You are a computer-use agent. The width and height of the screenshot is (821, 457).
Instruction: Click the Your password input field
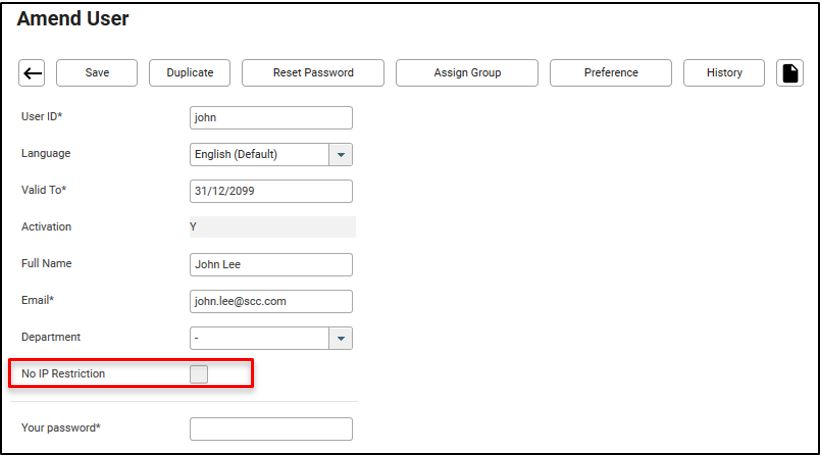click(x=271, y=429)
